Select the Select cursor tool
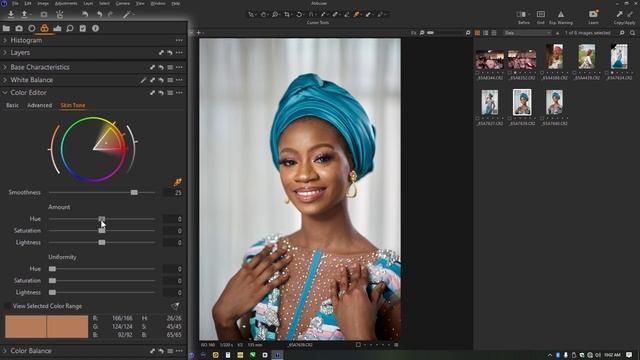The image size is (640, 360). tap(251, 14)
